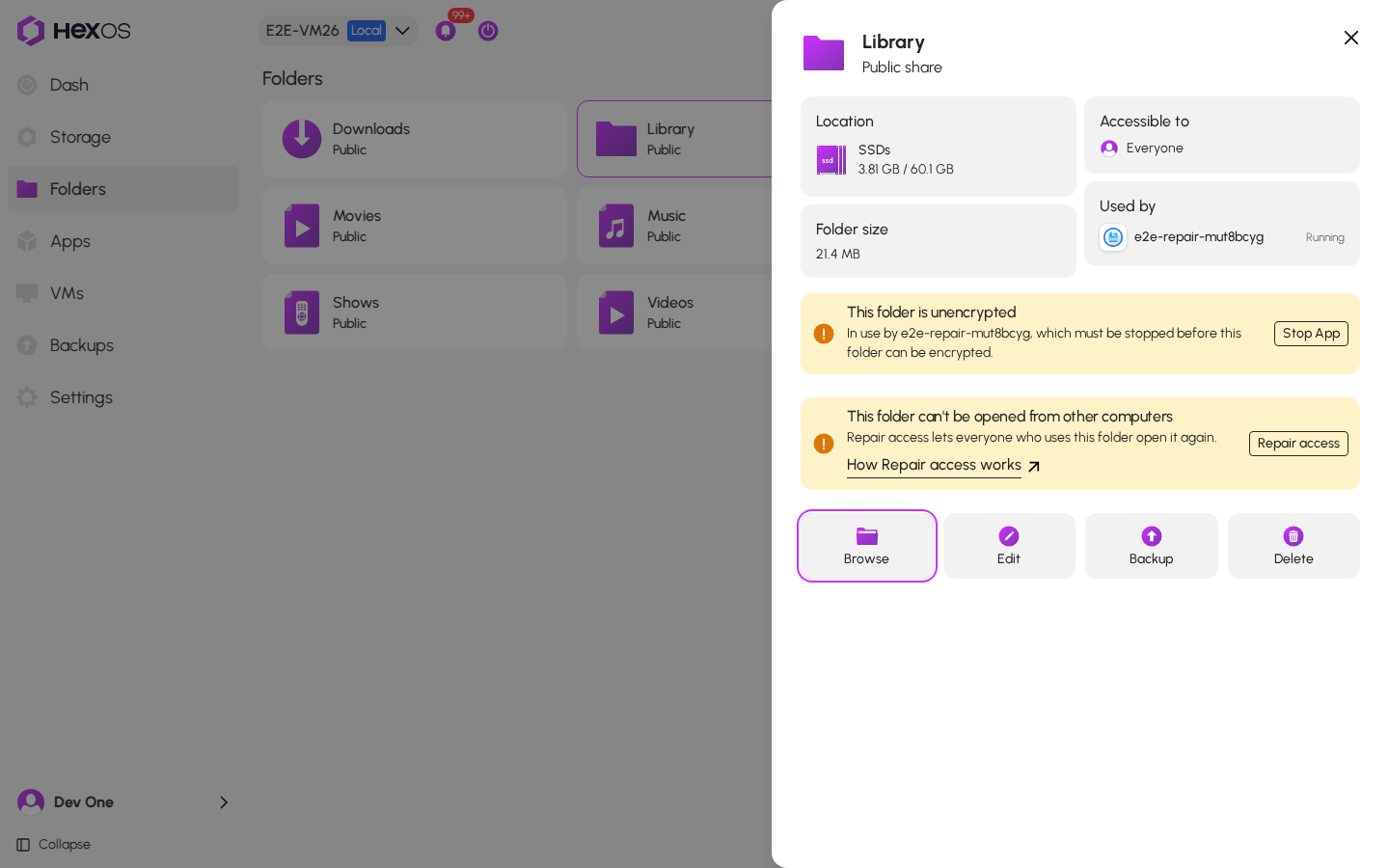Viewport: 1389px width, 868px height.
Task: Open Dash in the sidebar
Action: (x=123, y=85)
